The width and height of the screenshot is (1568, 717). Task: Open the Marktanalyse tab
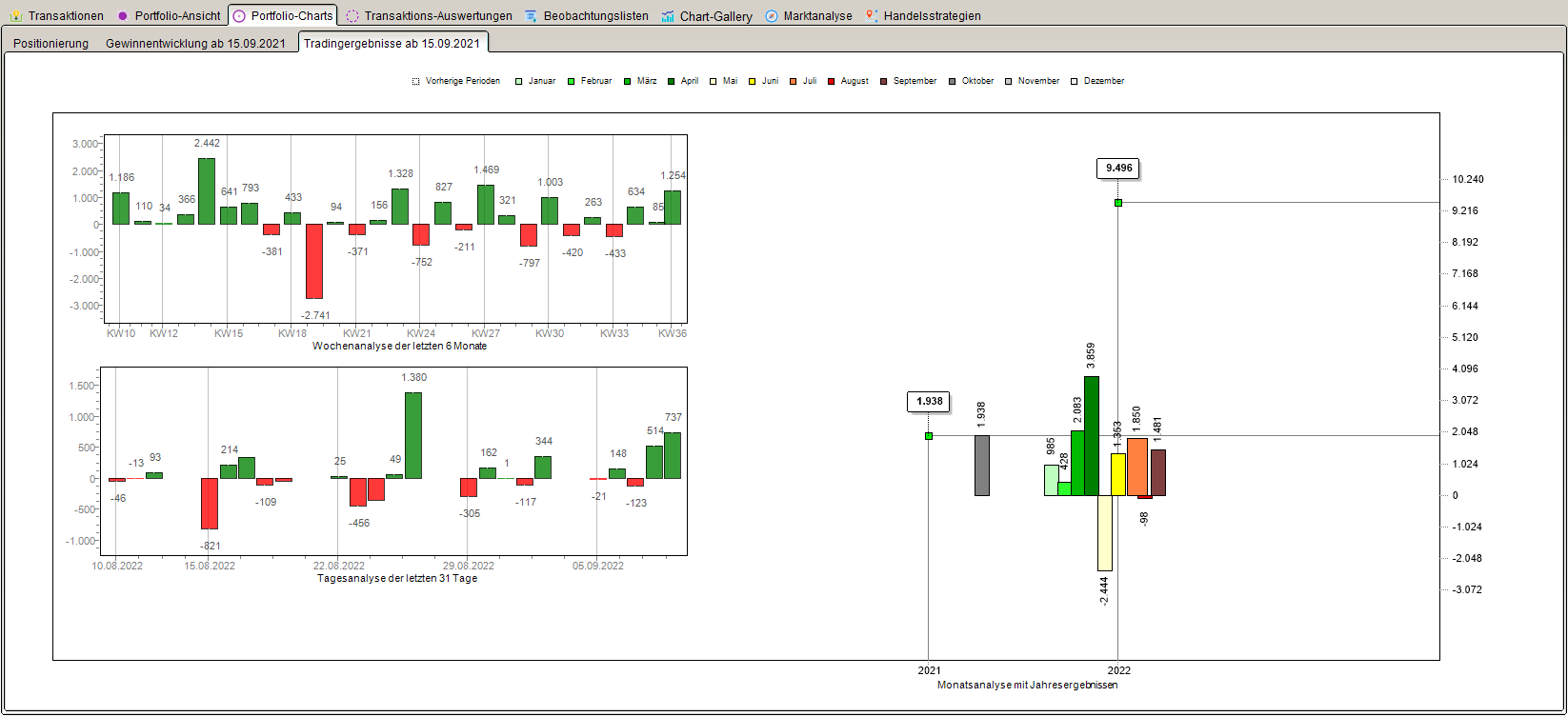809,16
